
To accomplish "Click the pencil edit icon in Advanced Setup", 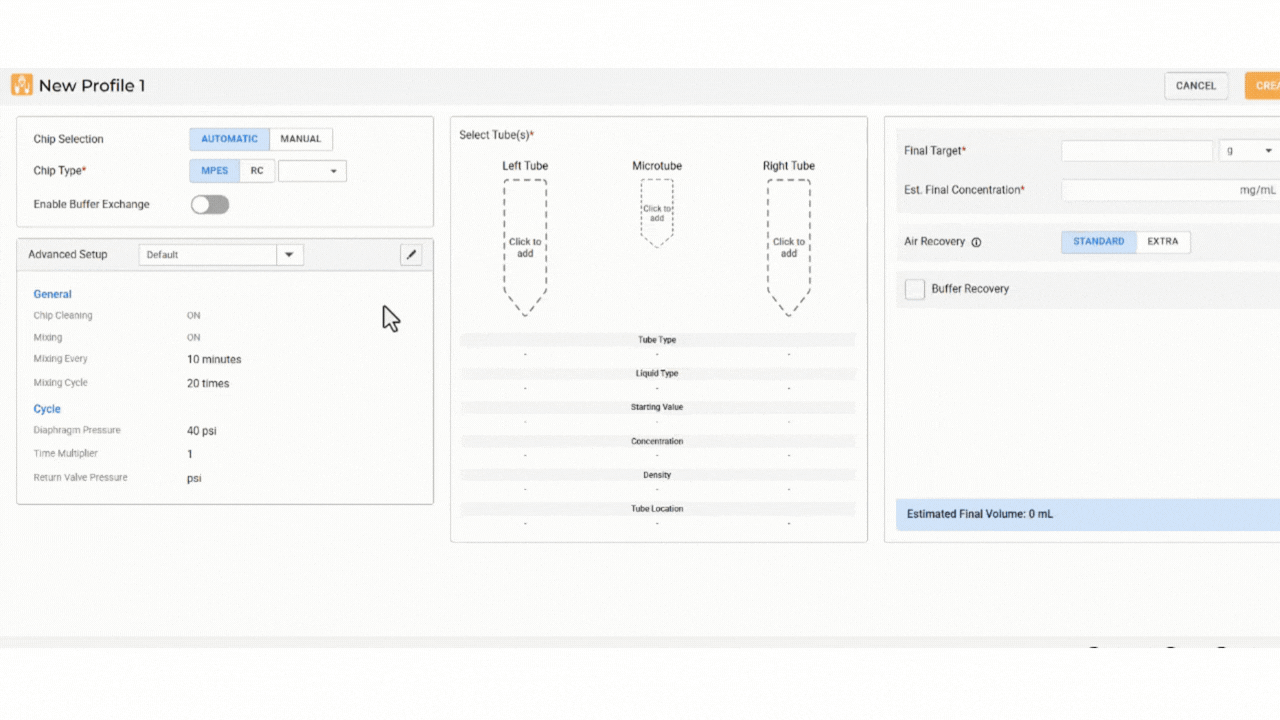I will (x=411, y=255).
